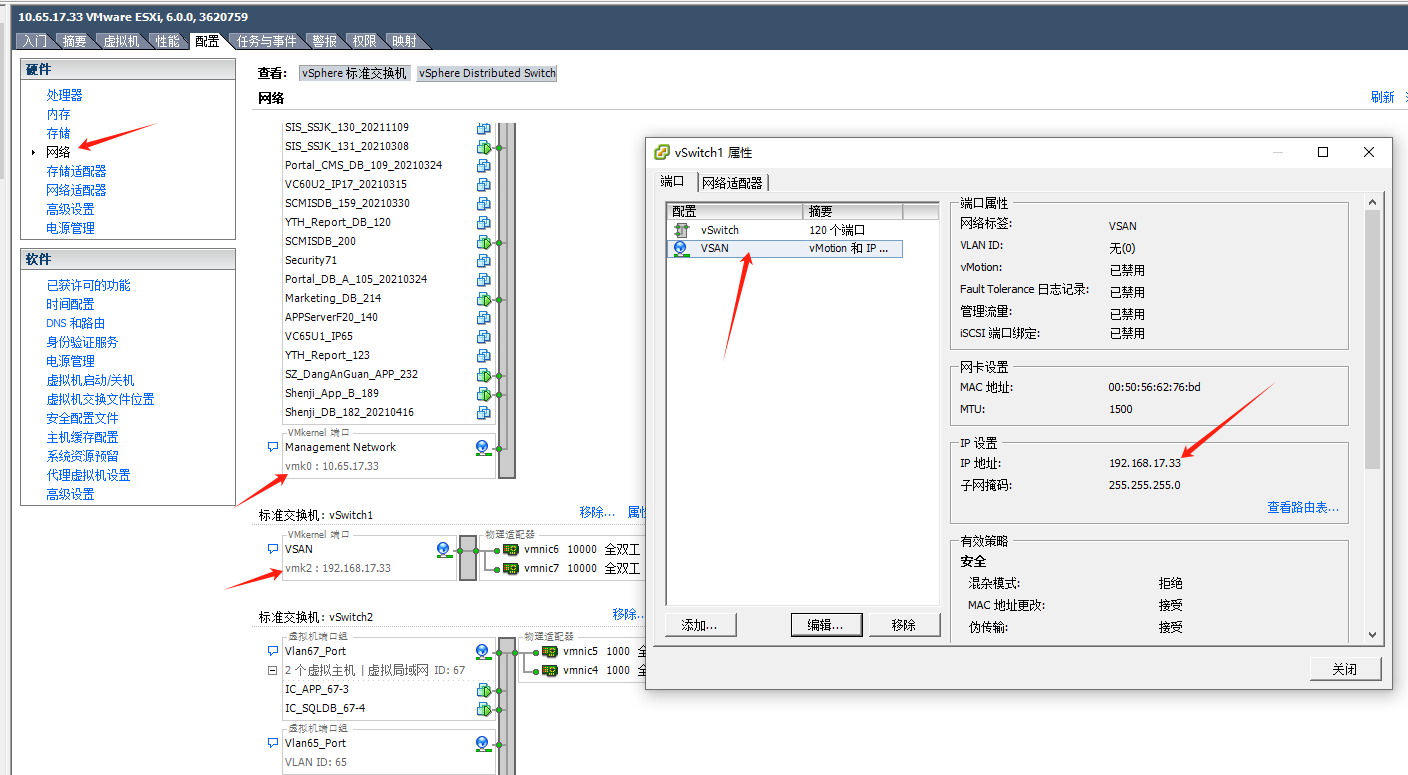Viewport: 1408px width, 775px height.
Task: Click VM icon beside VC60U2_IP17_20210315
Action: (484, 185)
